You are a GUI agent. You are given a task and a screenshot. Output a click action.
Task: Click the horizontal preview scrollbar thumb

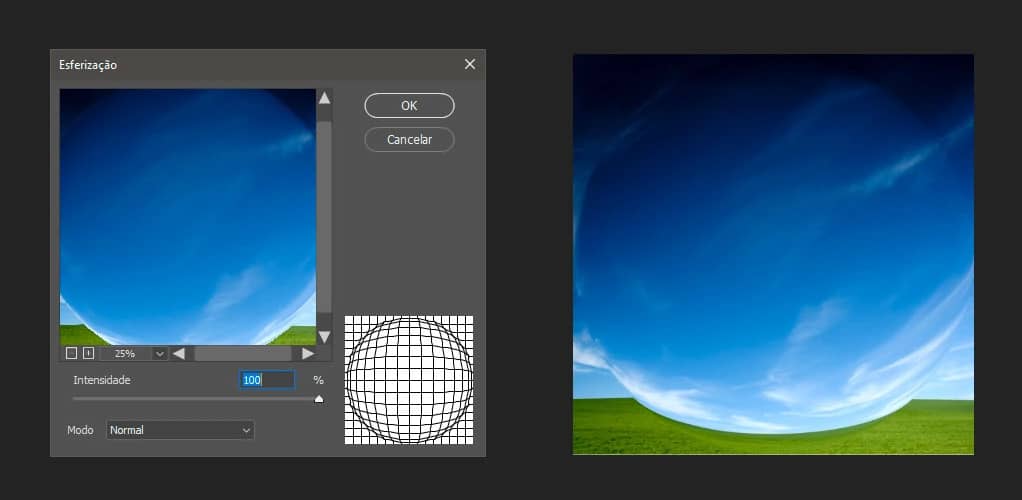click(x=242, y=353)
